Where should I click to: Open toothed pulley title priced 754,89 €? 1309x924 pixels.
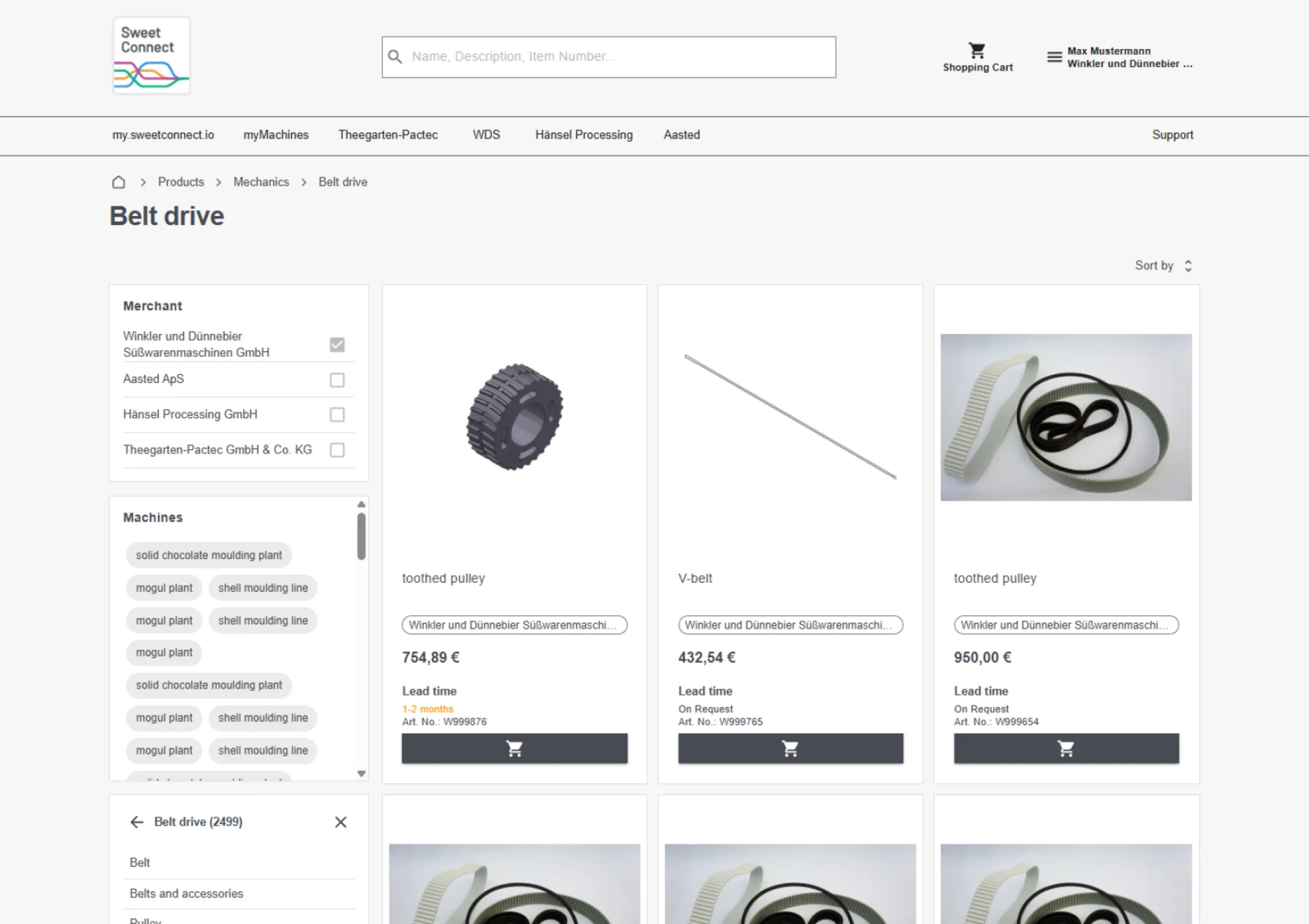pyautogui.click(x=443, y=578)
